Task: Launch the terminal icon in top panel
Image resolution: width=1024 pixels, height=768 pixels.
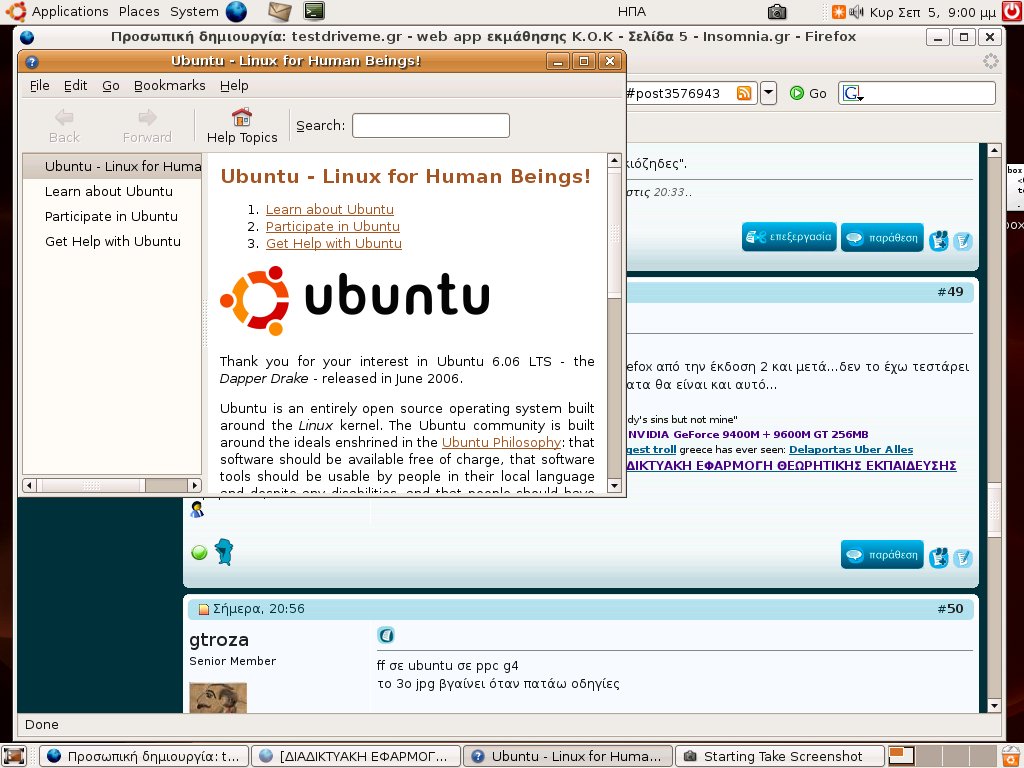Action: [x=314, y=10]
